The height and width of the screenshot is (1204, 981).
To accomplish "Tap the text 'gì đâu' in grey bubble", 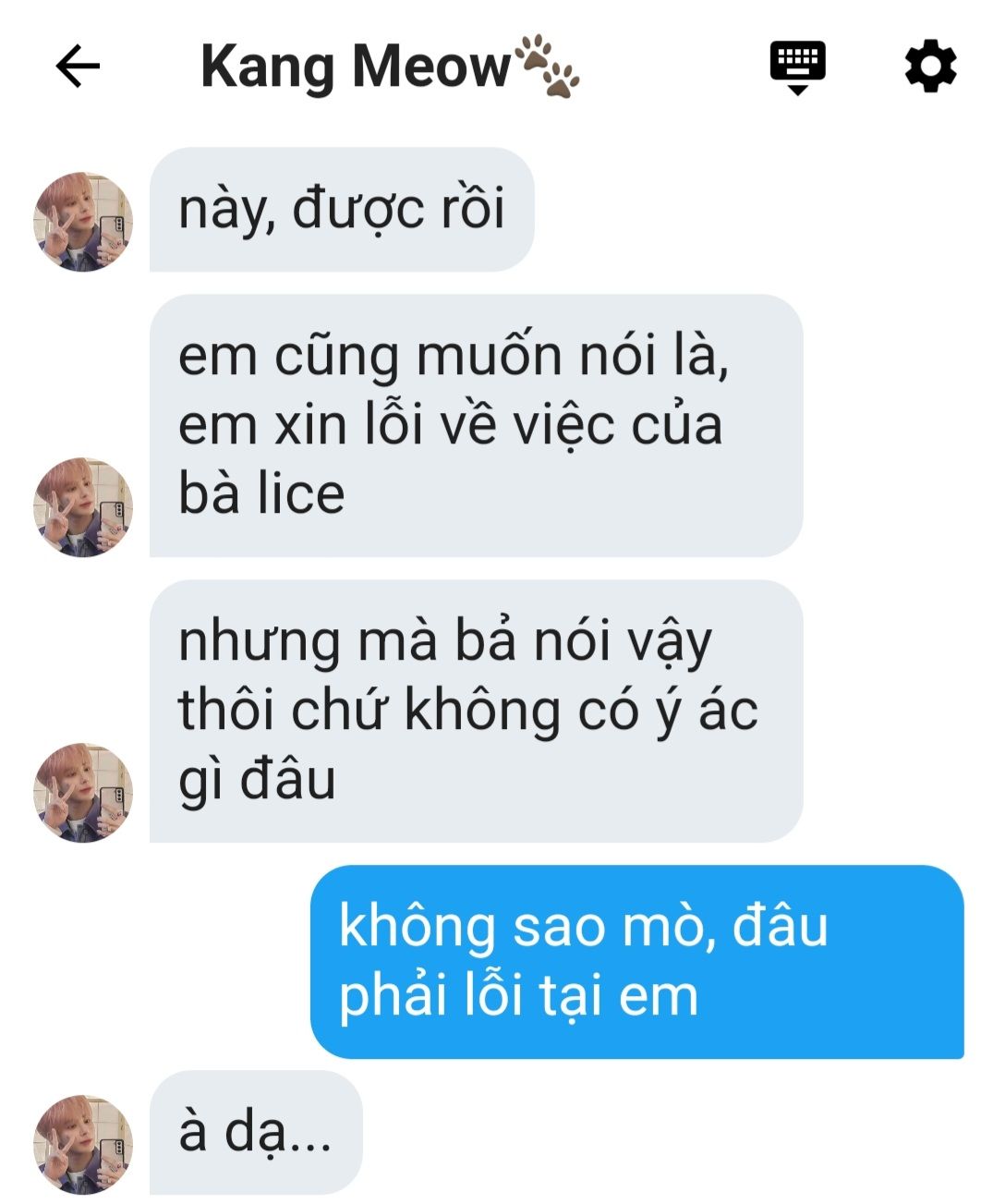I will [257, 780].
